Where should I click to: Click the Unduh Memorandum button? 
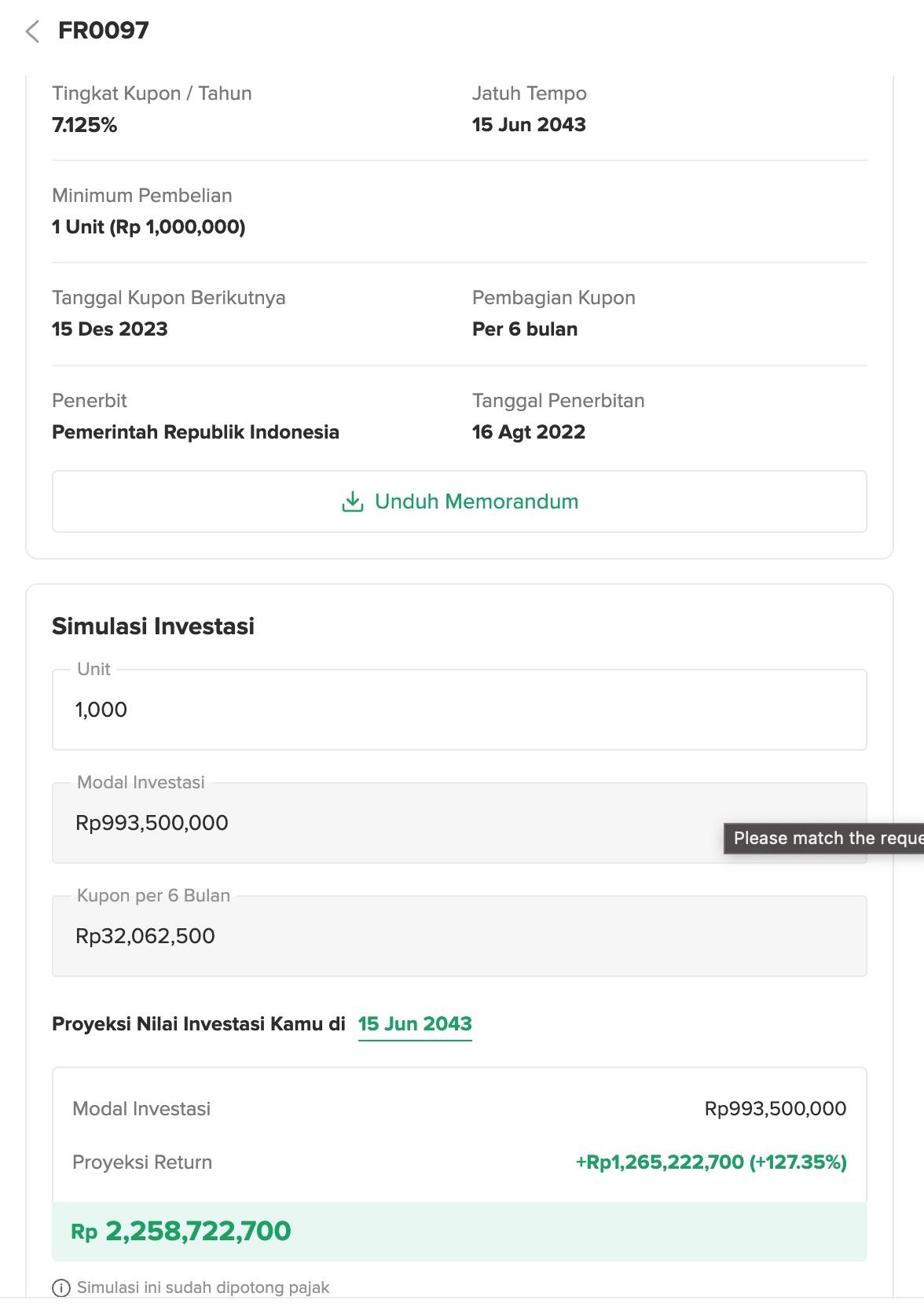coord(460,501)
